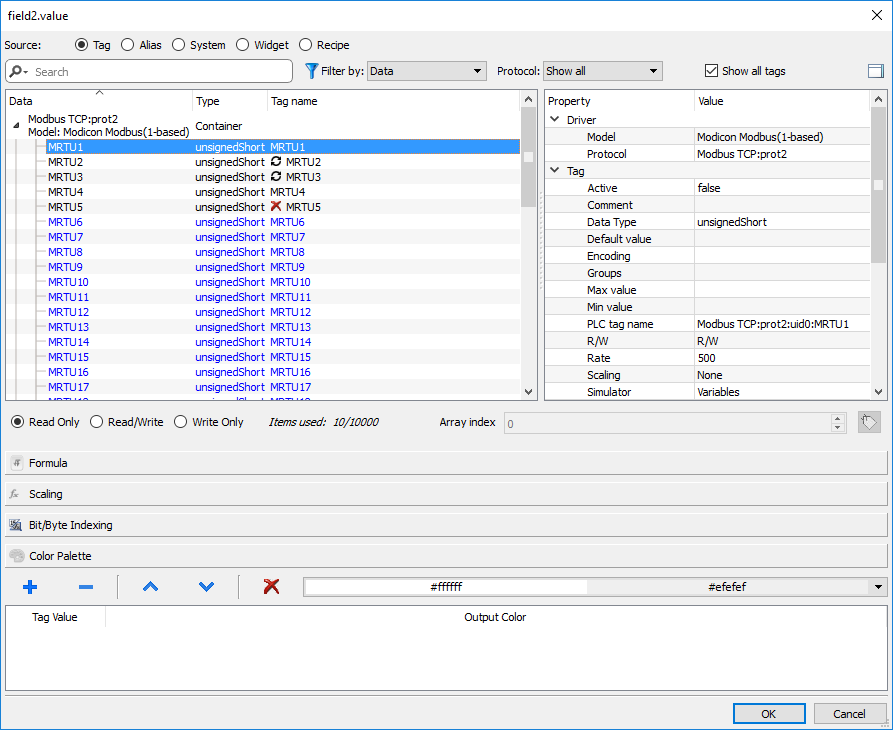Select the Widget source radio button
The image size is (893, 730).
coord(243,45)
